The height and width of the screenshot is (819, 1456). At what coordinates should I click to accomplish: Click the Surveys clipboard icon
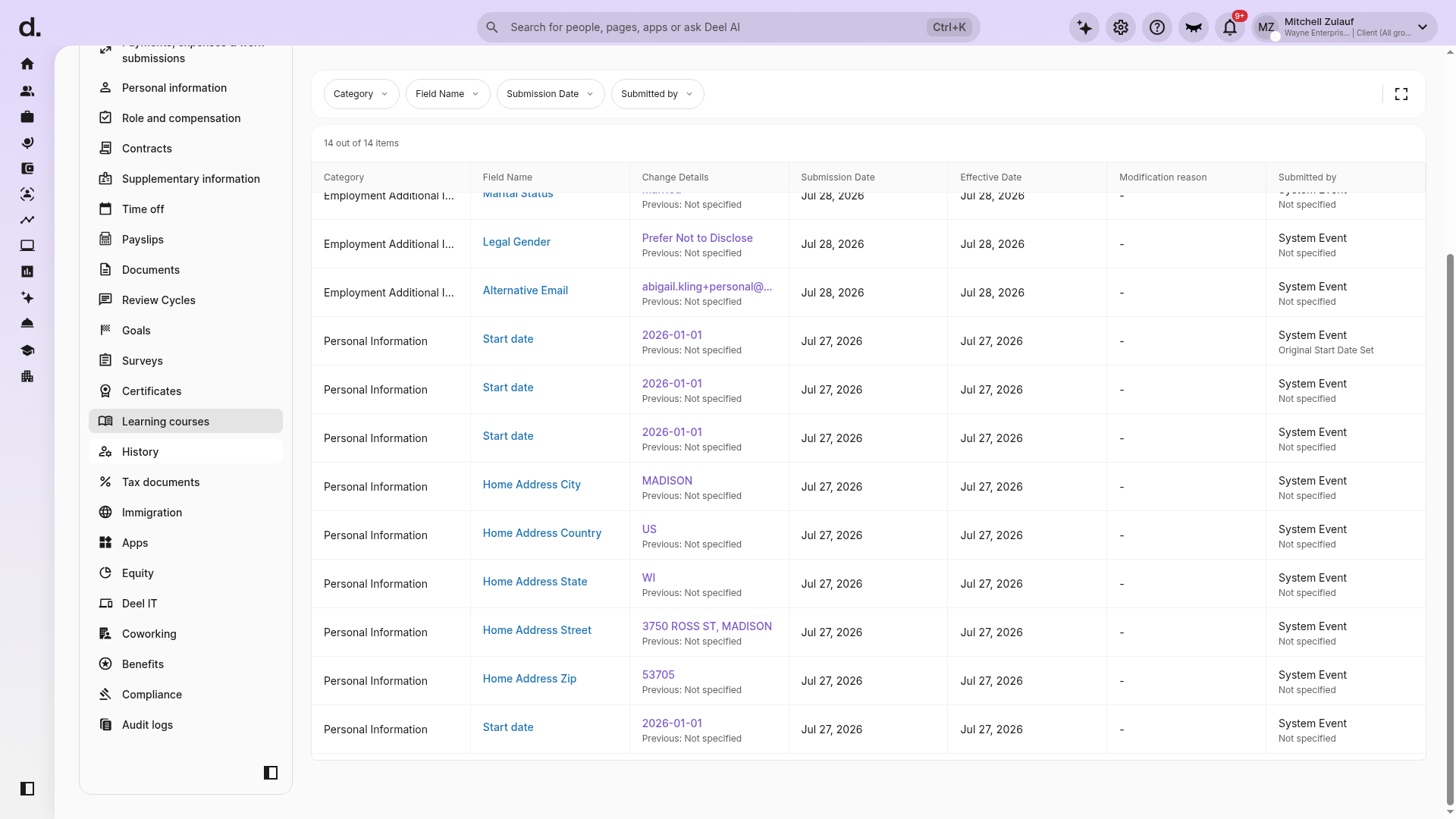[x=105, y=361]
